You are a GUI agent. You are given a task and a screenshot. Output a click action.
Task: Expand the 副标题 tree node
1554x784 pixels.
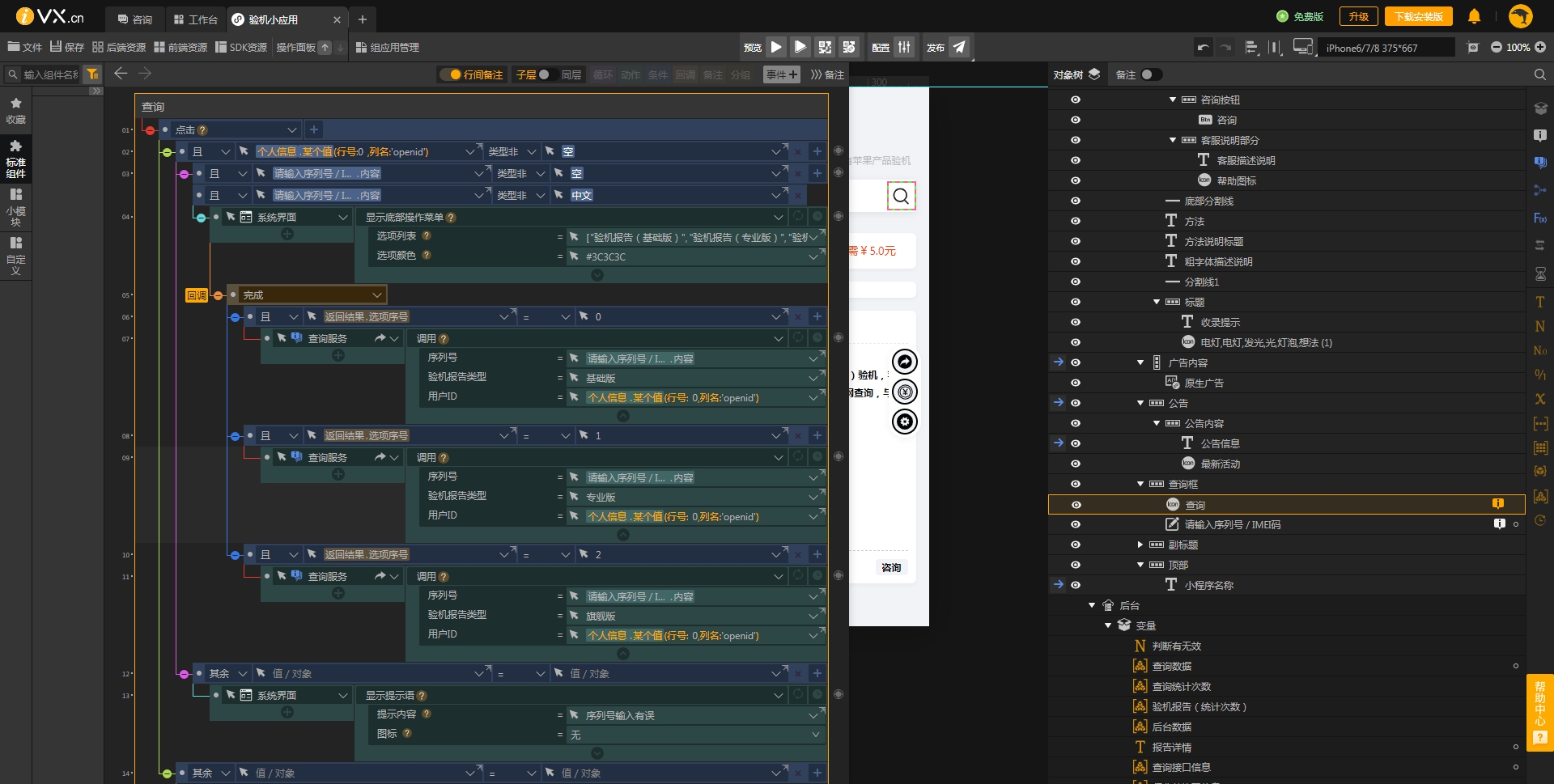pos(1140,545)
